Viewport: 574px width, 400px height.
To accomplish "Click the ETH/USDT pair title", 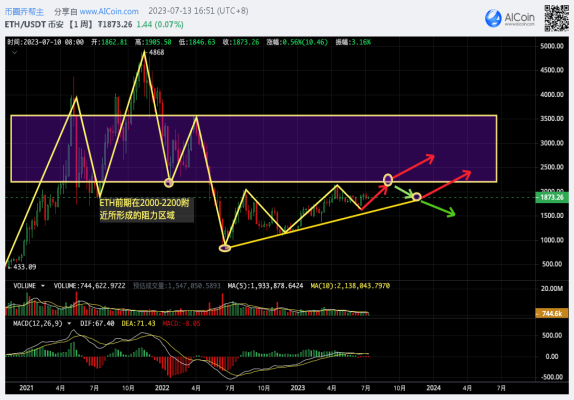I will tap(25, 25).
